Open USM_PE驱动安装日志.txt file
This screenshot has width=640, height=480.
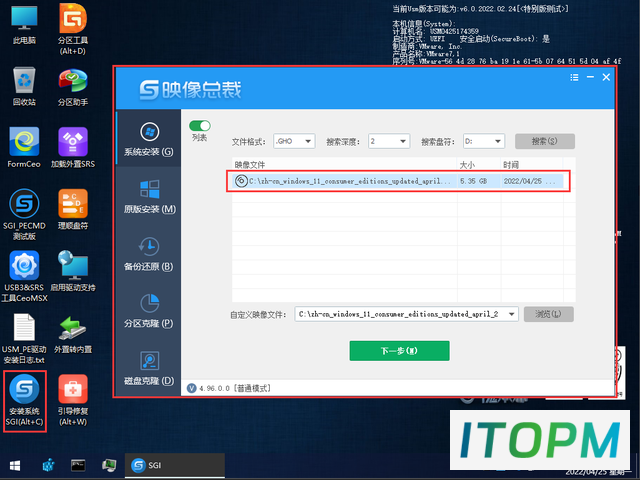point(24,339)
